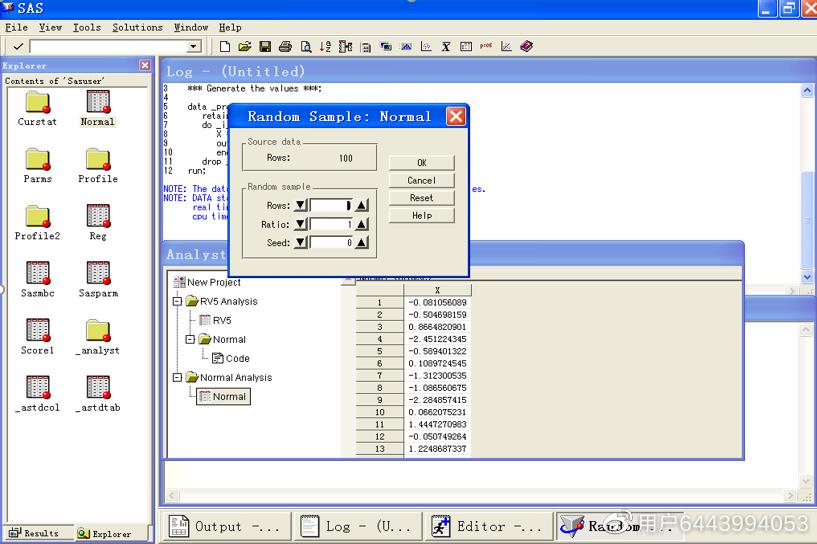Decrease the Seed value with down arrow
817x544 pixels.
tap(300, 243)
